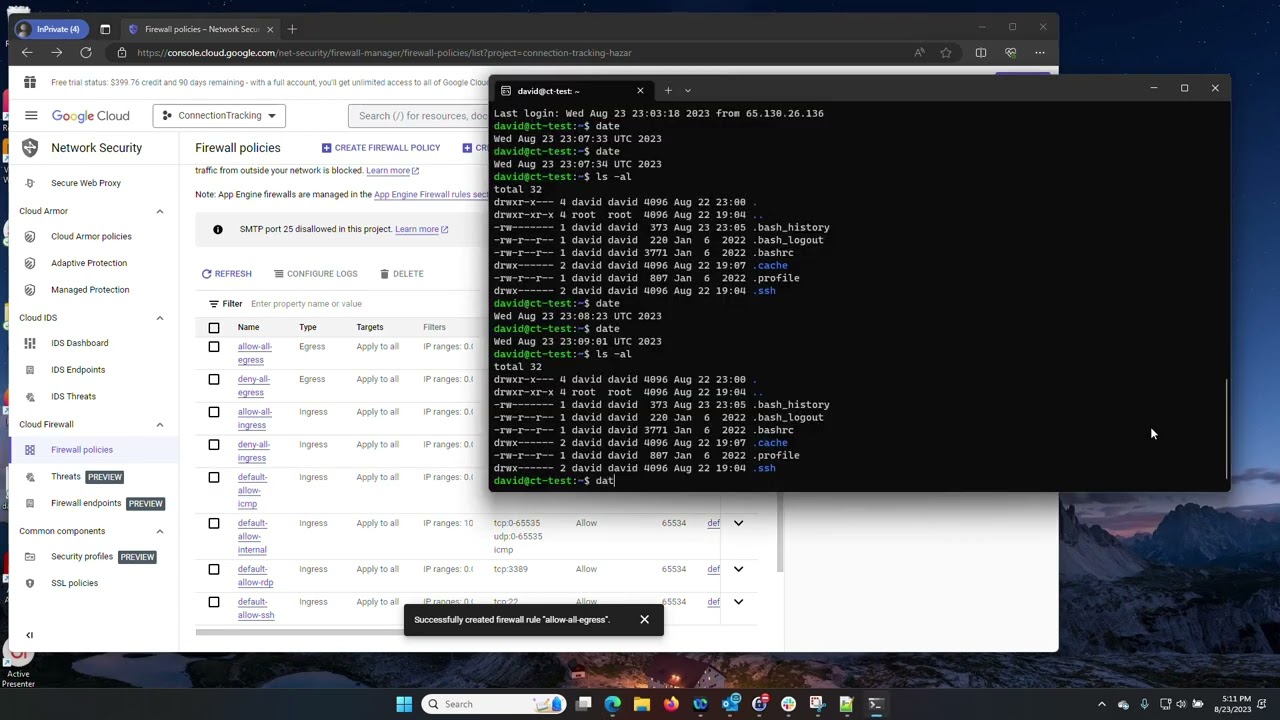Select the david@ct-test terminal tab

(574, 91)
